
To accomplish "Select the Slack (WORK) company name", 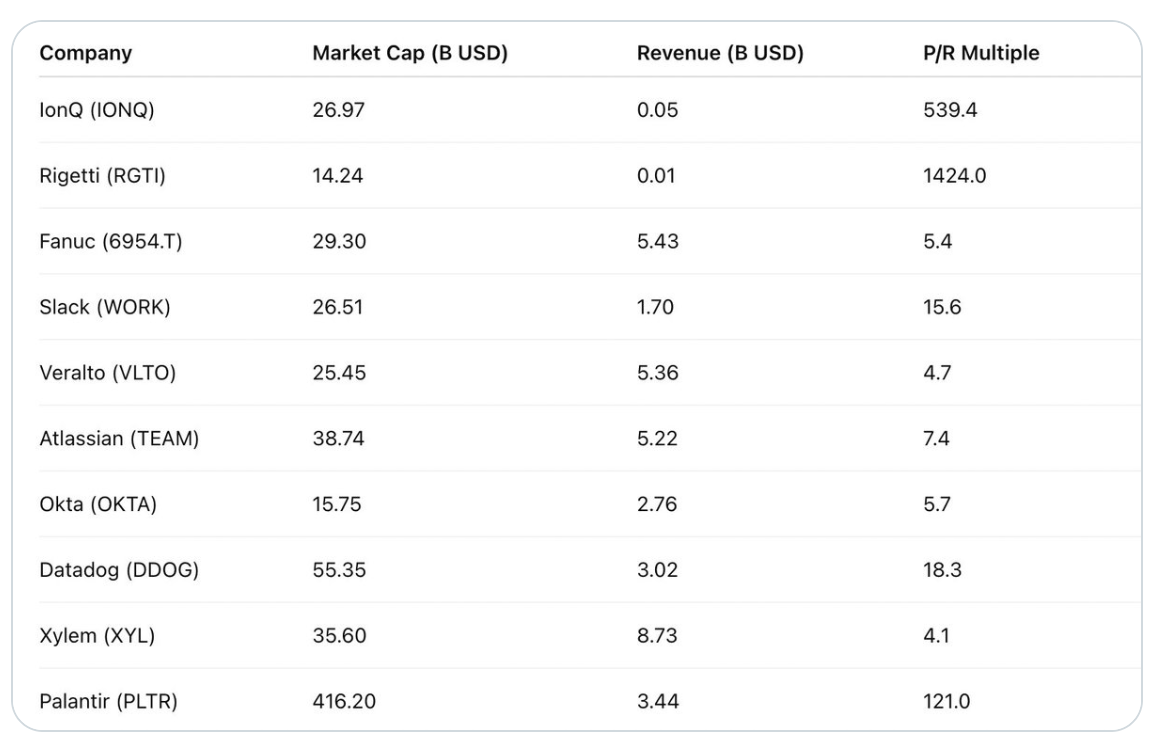I will pyautogui.click(x=105, y=307).
